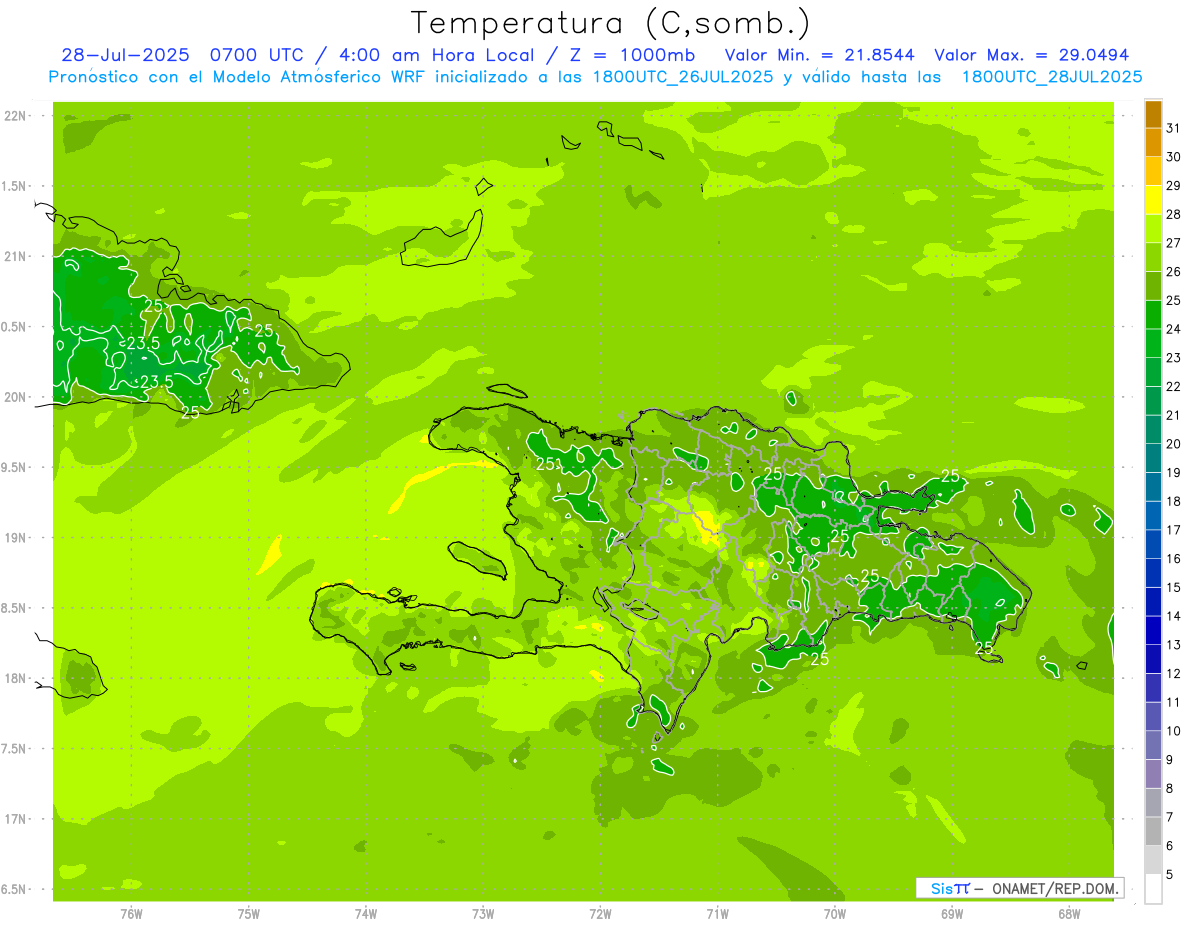Click '1800UTC_28JUL2025' valid-until time text
The width and height of the screenshot is (1200, 927).
1052,77
